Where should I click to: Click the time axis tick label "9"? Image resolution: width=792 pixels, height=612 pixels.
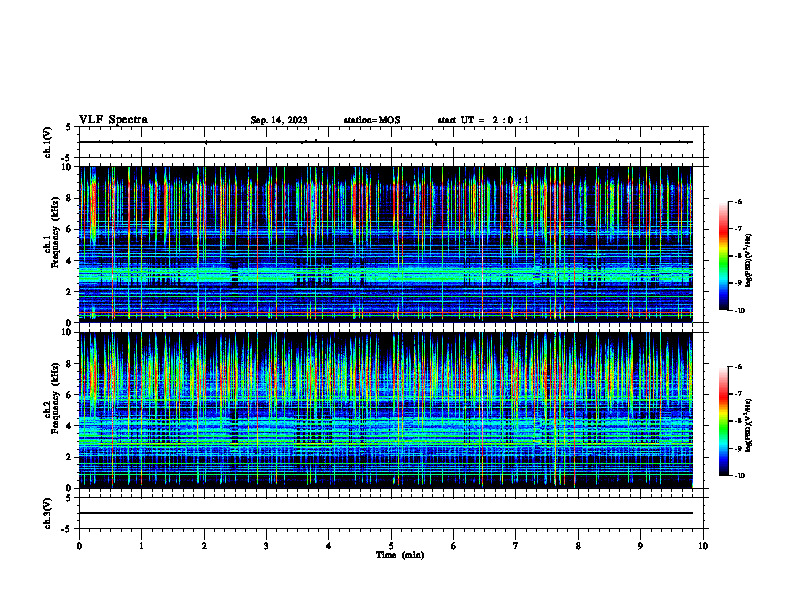click(x=640, y=546)
